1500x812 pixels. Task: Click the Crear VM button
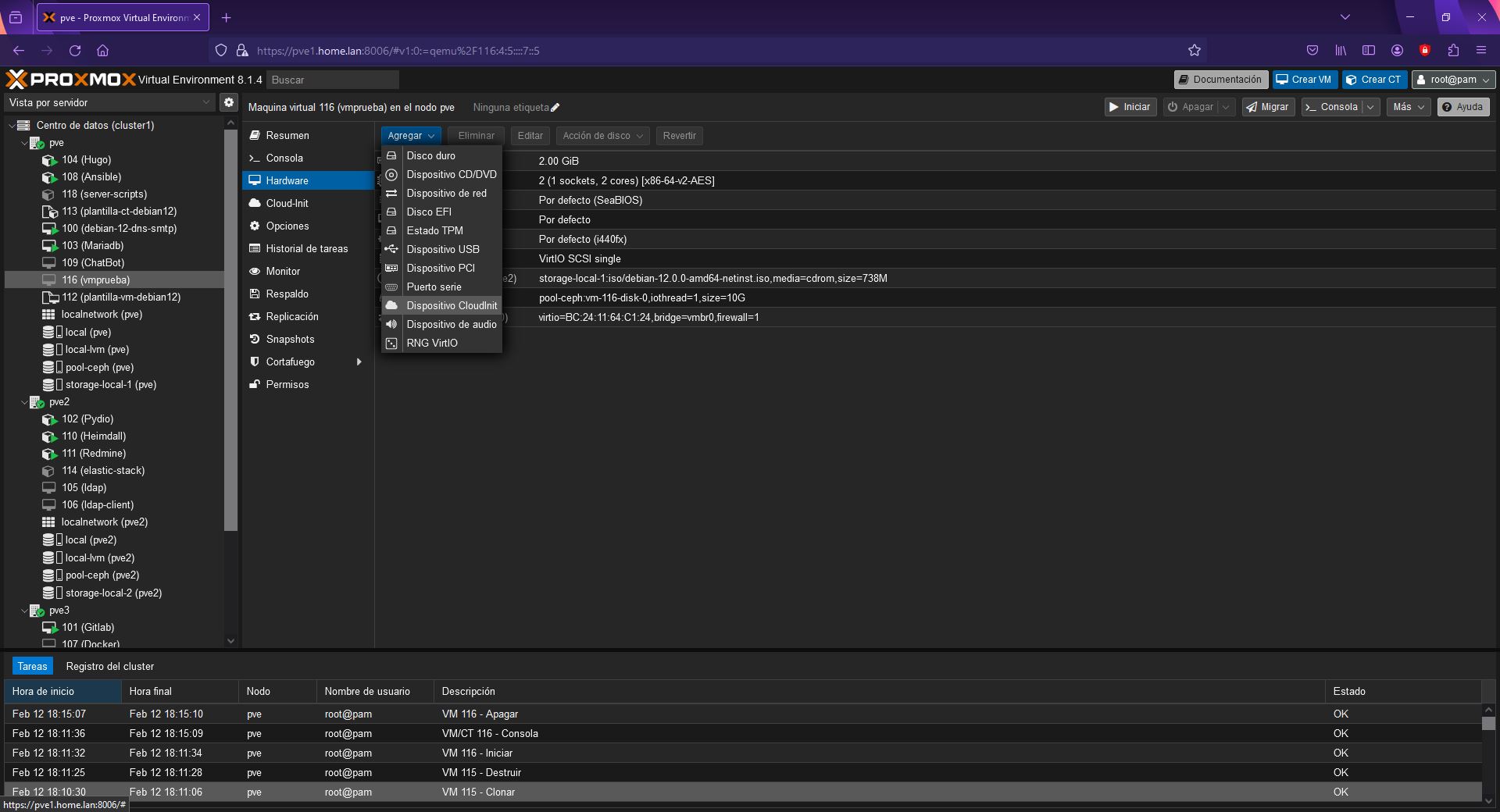tap(1304, 80)
